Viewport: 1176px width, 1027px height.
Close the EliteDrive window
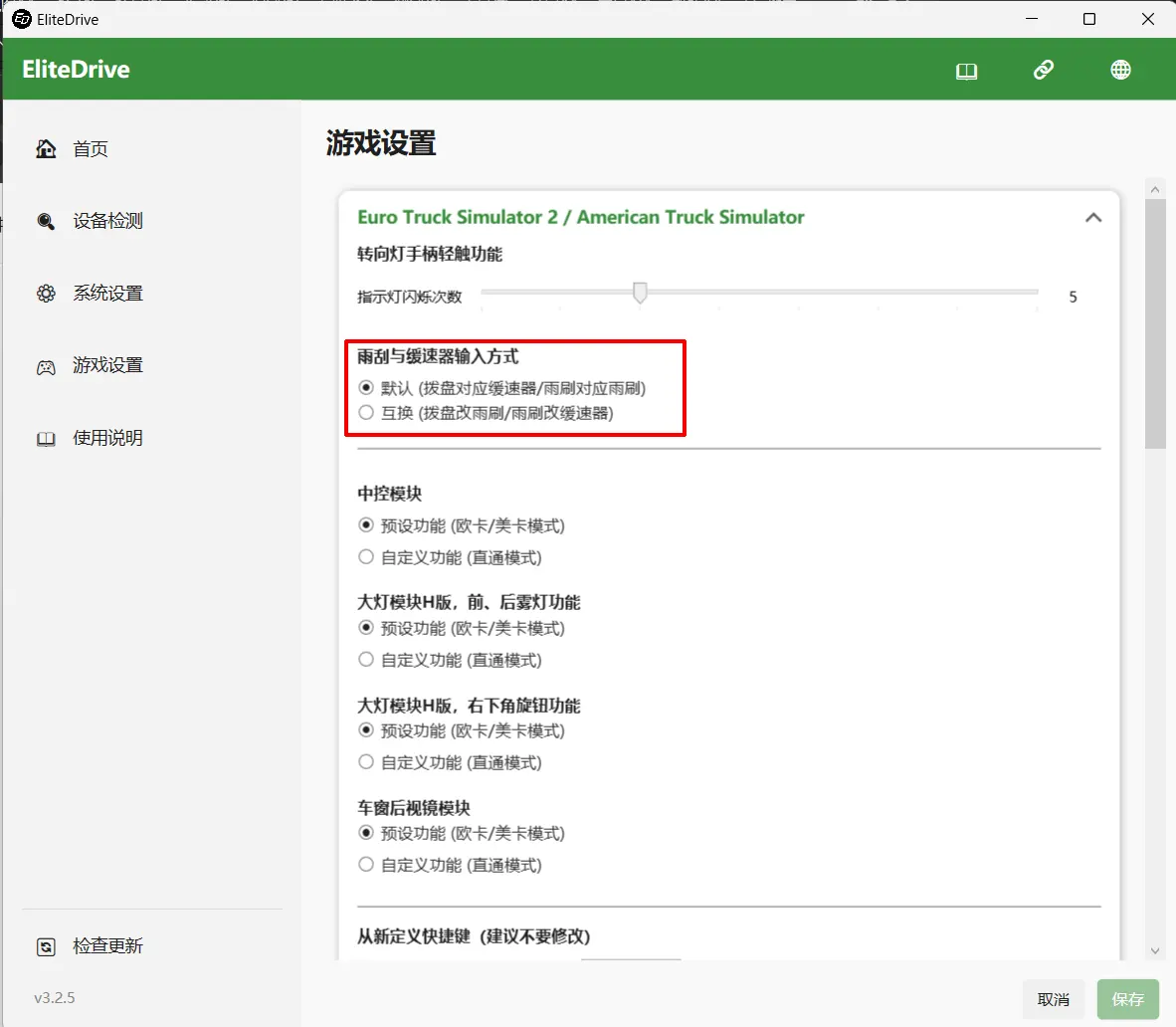tap(1147, 19)
